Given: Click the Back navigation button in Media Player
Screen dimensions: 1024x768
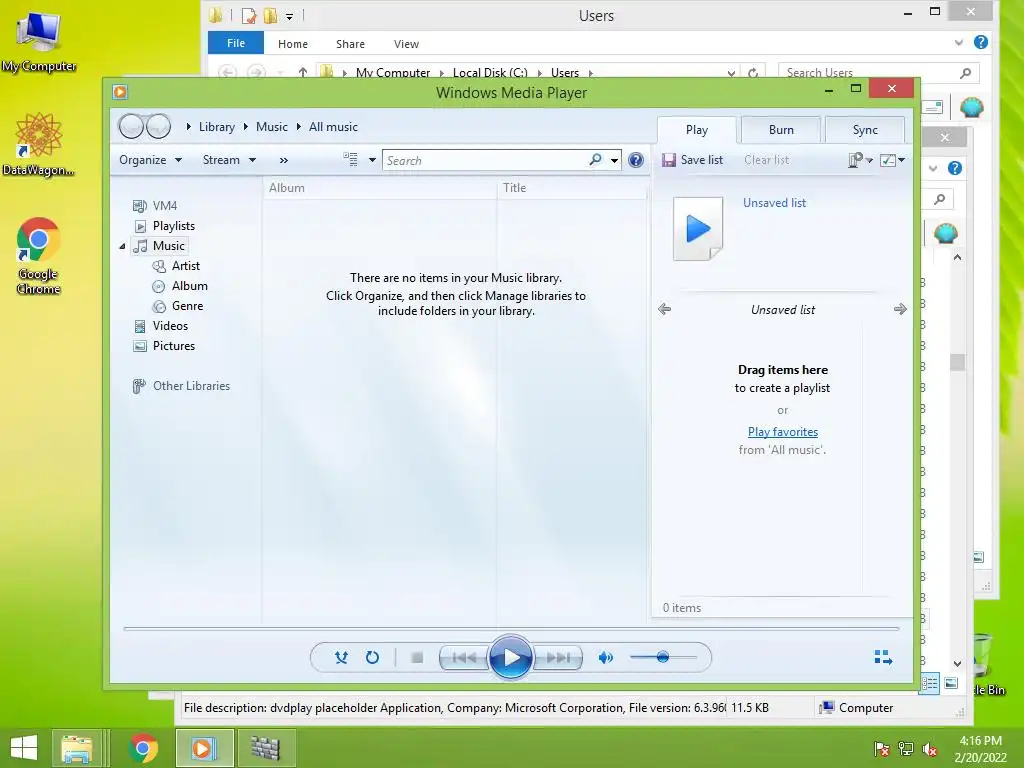Looking at the screenshot, I should pyautogui.click(x=131, y=127).
